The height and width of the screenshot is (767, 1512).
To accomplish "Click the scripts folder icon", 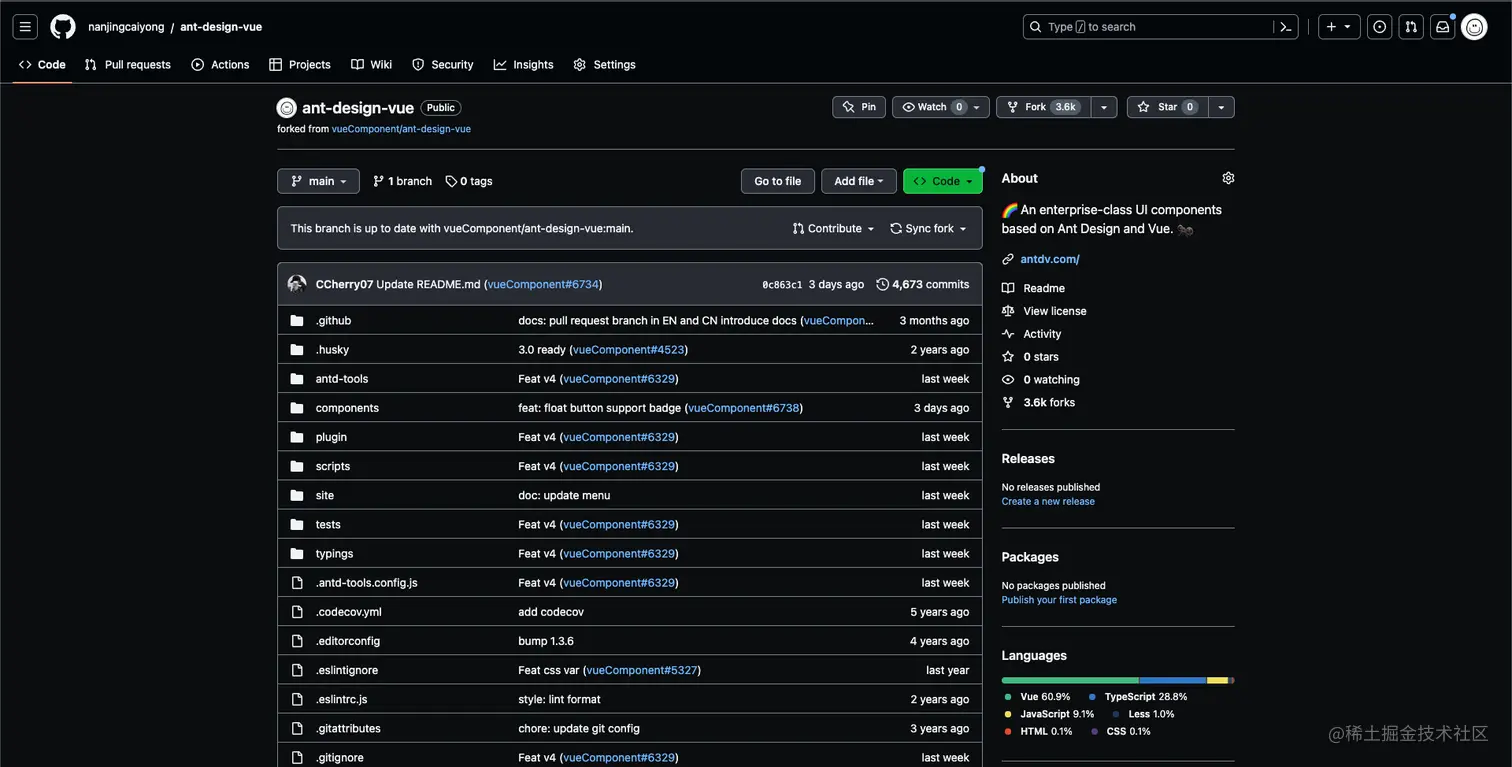I will click(x=297, y=466).
